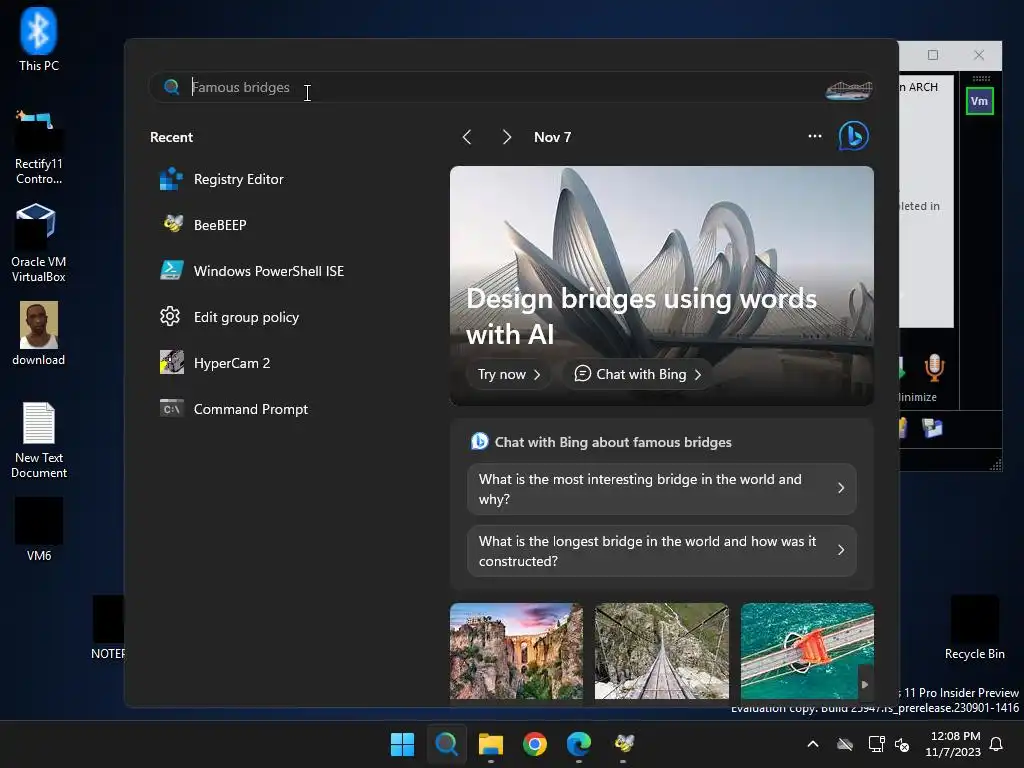Click the muted volume tray icon
The height and width of the screenshot is (768, 1024).
coord(902,744)
